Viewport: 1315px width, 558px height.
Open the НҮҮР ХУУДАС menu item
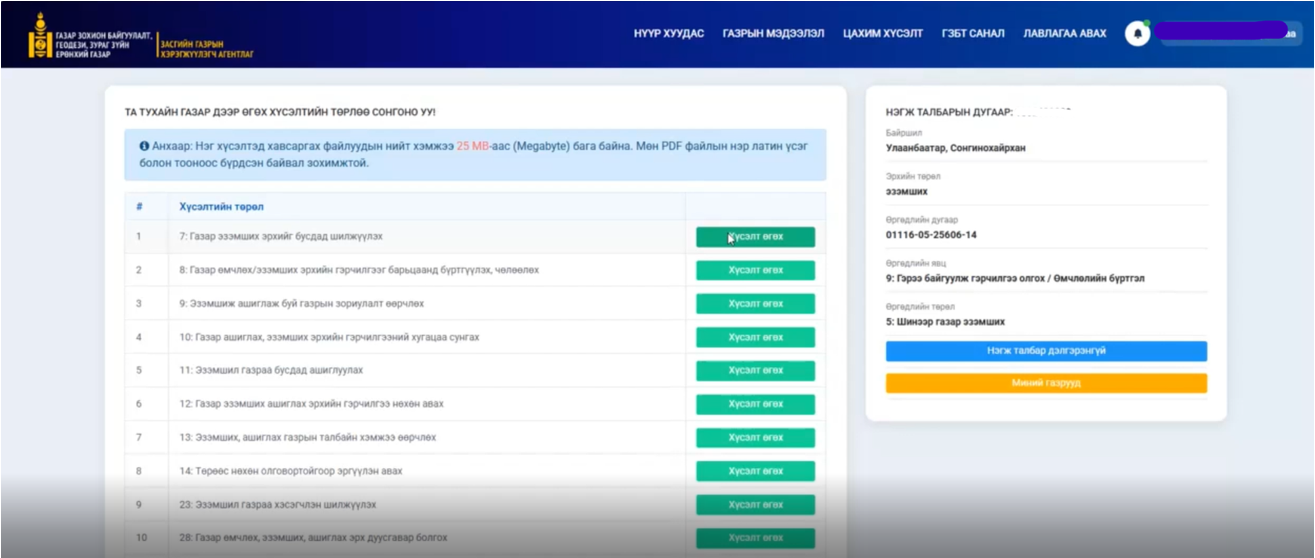(668, 34)
